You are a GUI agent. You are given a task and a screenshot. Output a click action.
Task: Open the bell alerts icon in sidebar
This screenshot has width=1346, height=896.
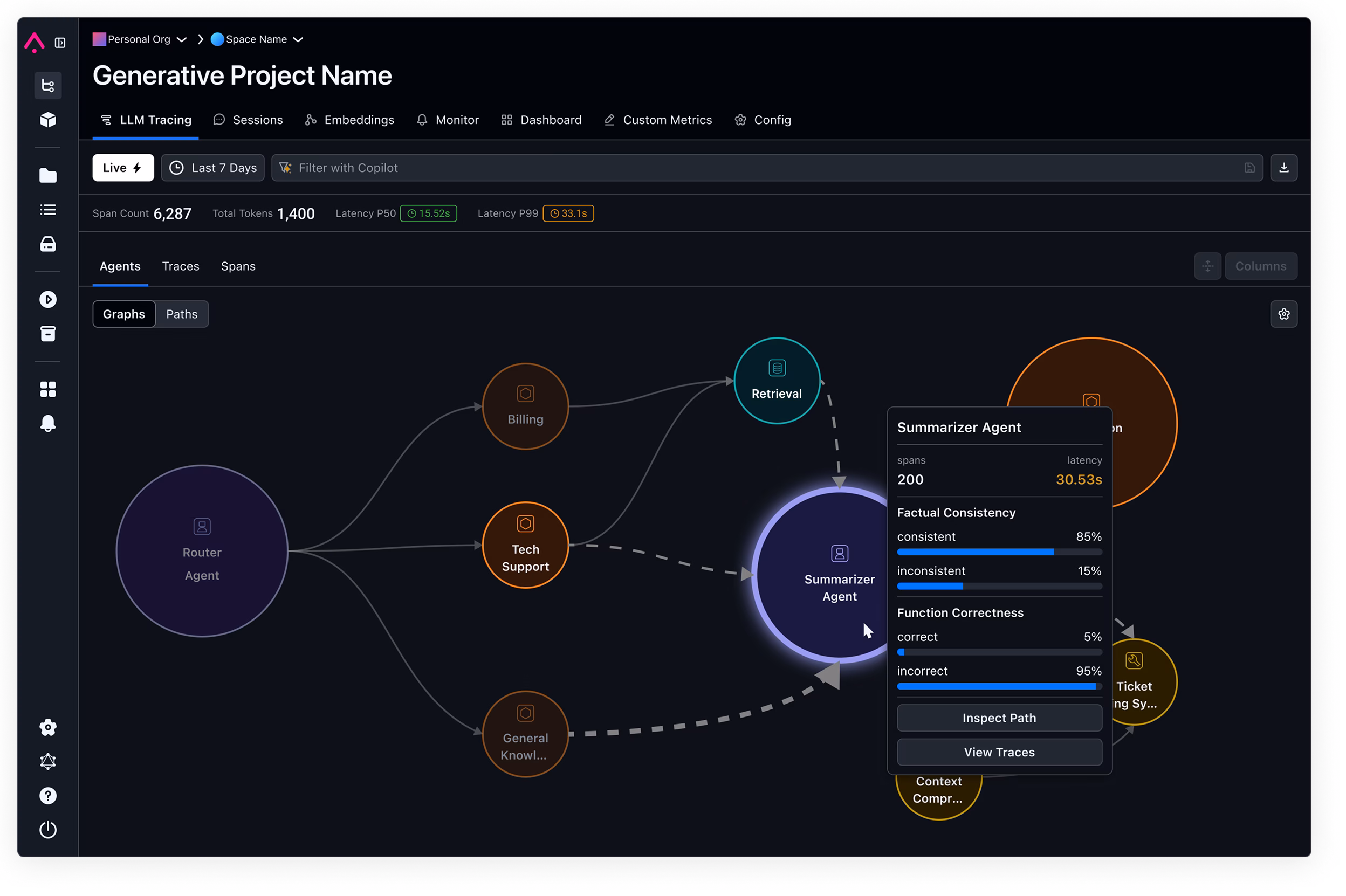pos(48,423)
